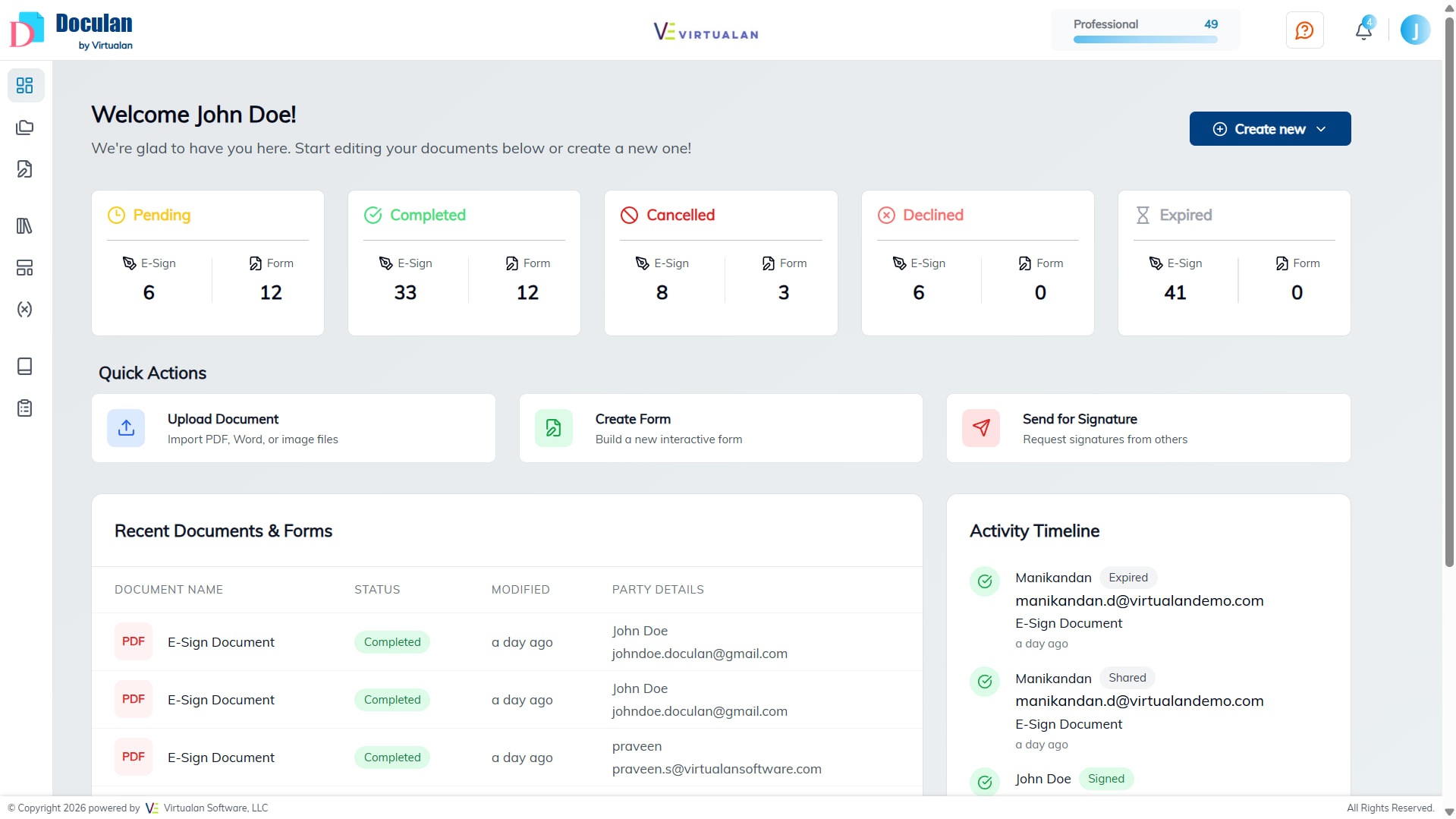Open the Variables (x) sidebar icon

click(25, 309)
